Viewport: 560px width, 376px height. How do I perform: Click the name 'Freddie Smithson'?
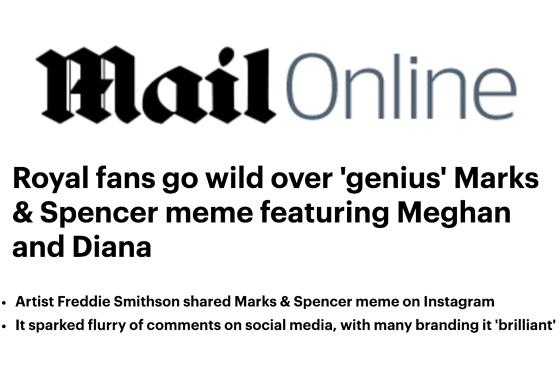pos(118,302)
